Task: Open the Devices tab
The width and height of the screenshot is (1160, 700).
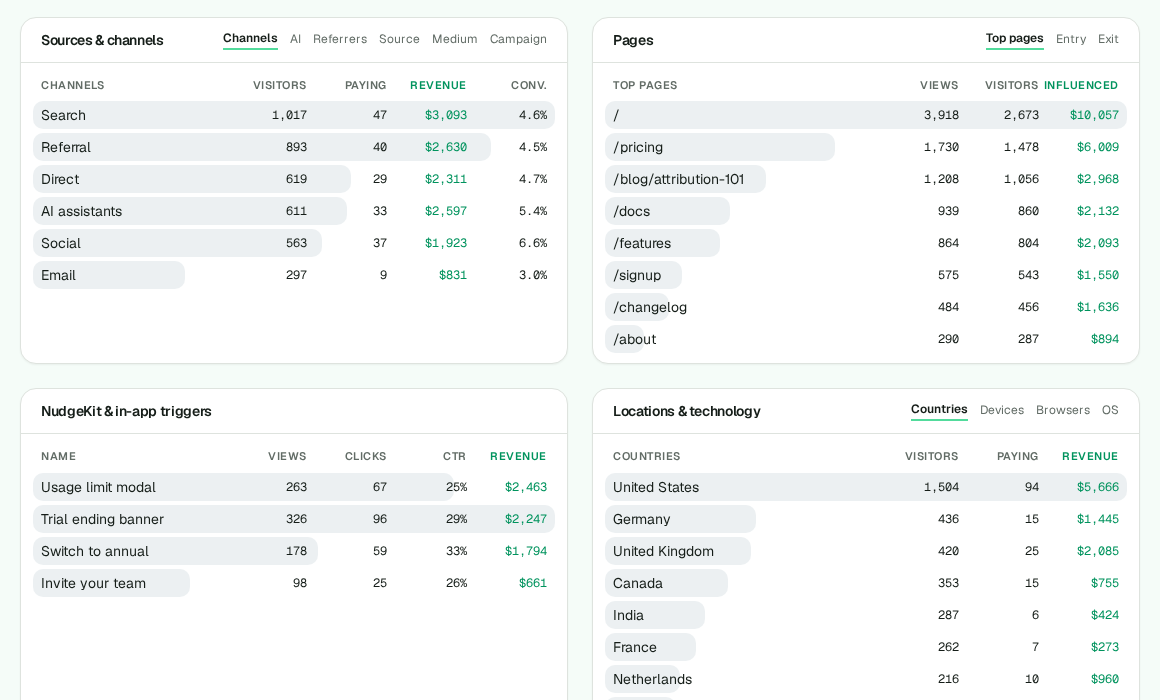Action: [x=1002, y=410]
